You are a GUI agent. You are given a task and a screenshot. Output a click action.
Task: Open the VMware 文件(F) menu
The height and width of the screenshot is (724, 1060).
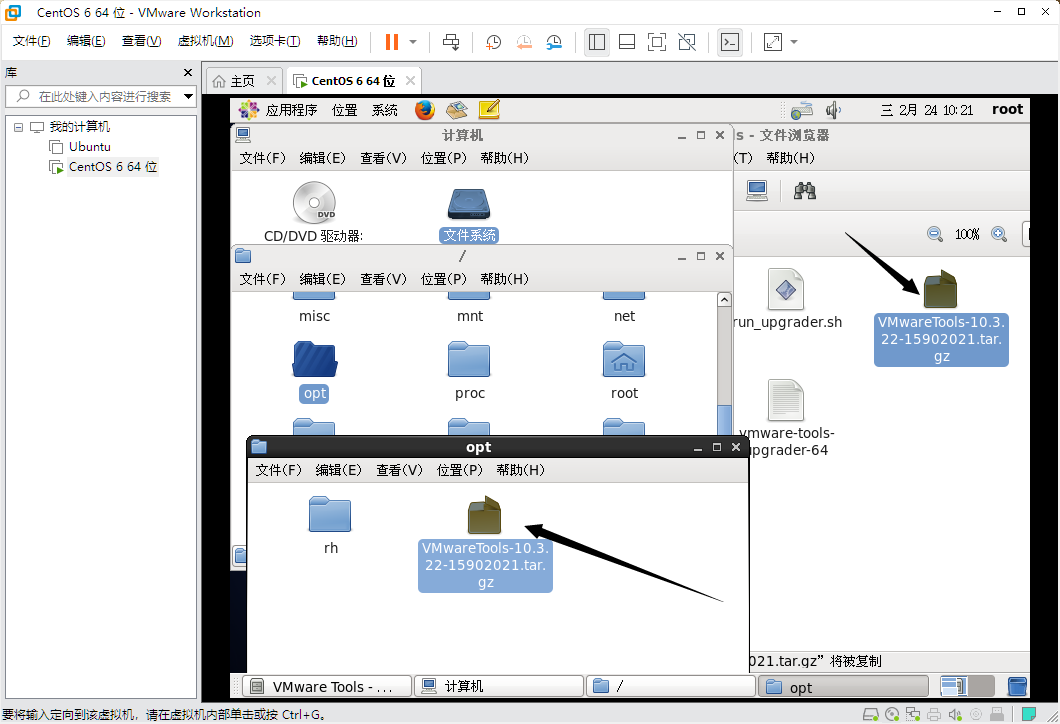pos(31,41)
